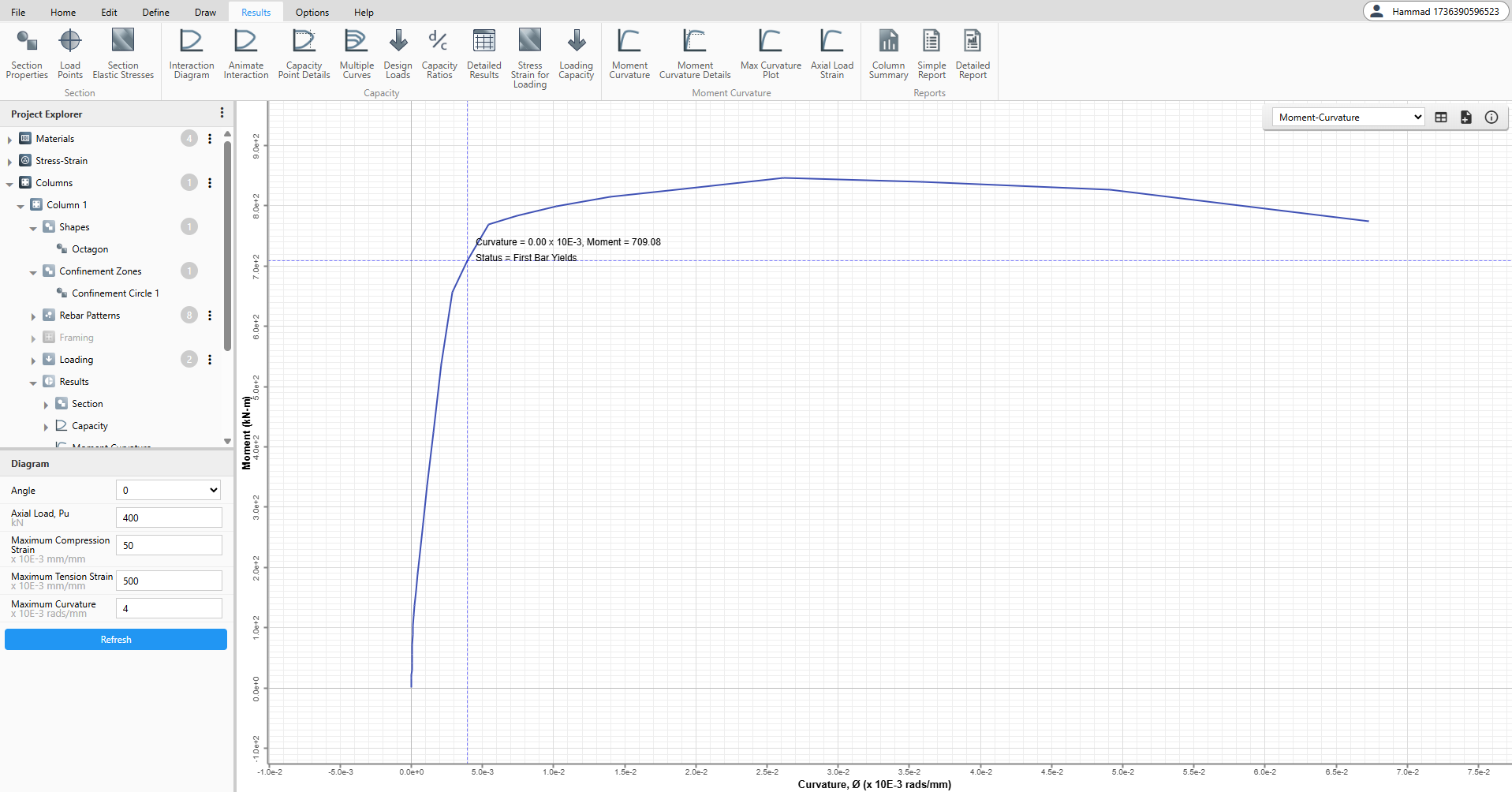The image size is (1512, 792).
Task: Open the Options menu
Action: click(x=312, y=12)
